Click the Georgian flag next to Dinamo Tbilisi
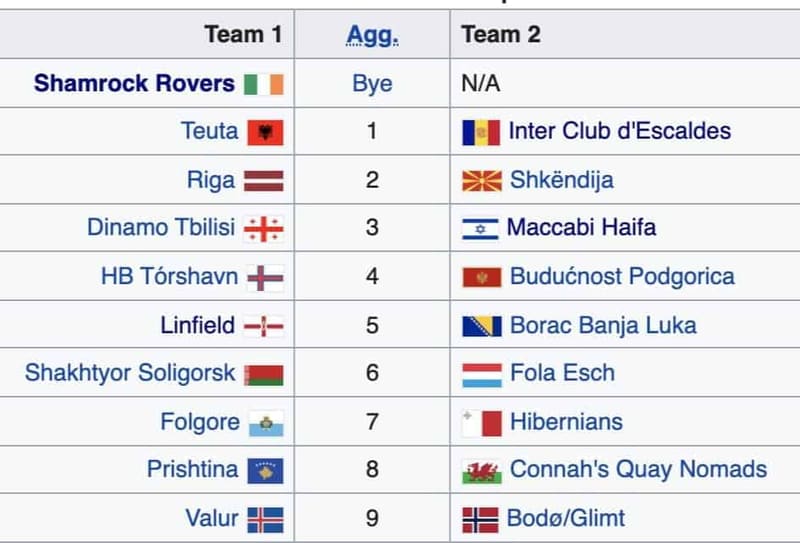 (x=264, y=229)
